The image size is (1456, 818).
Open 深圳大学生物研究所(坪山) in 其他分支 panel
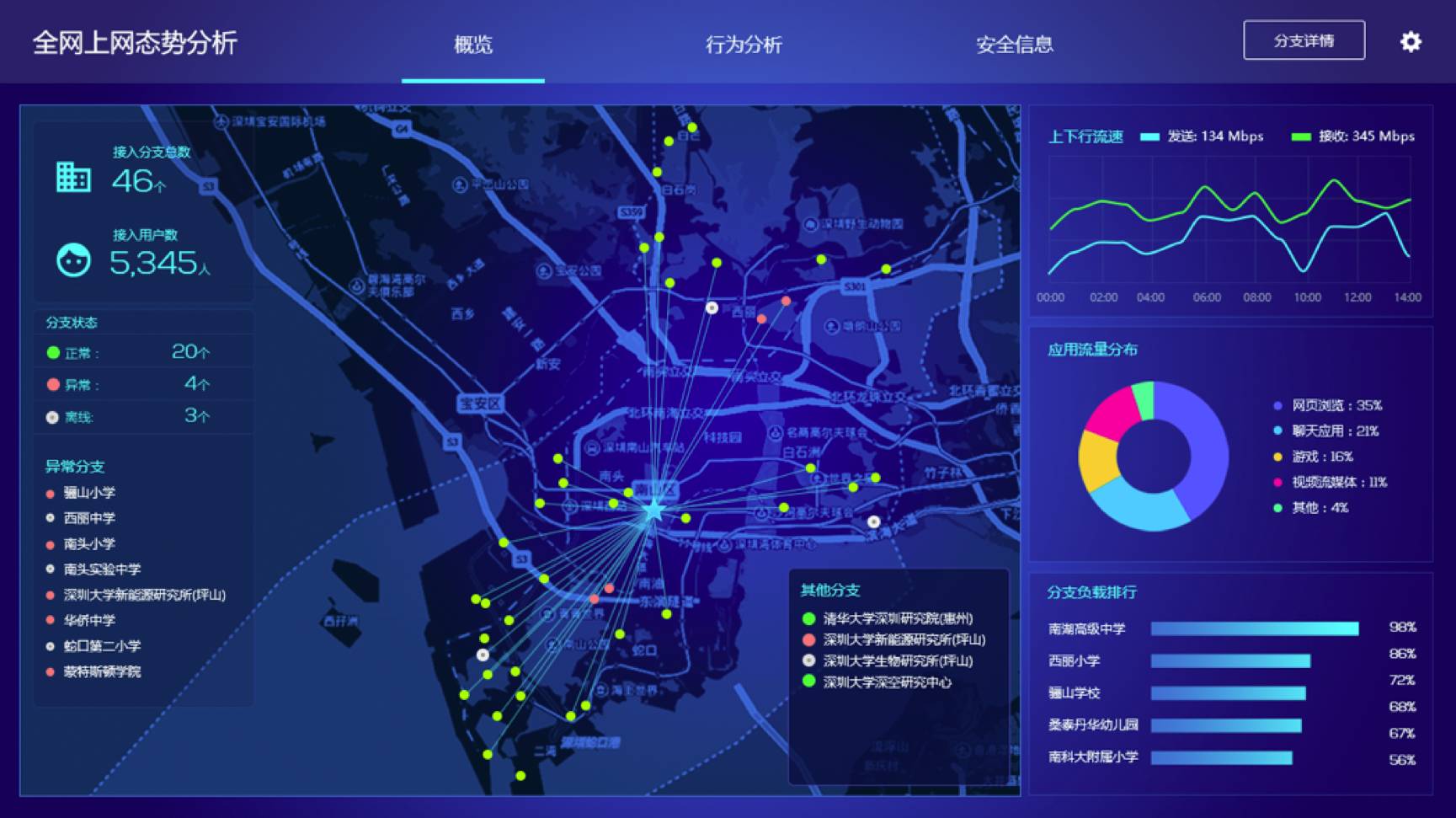(x=898, y=660)
